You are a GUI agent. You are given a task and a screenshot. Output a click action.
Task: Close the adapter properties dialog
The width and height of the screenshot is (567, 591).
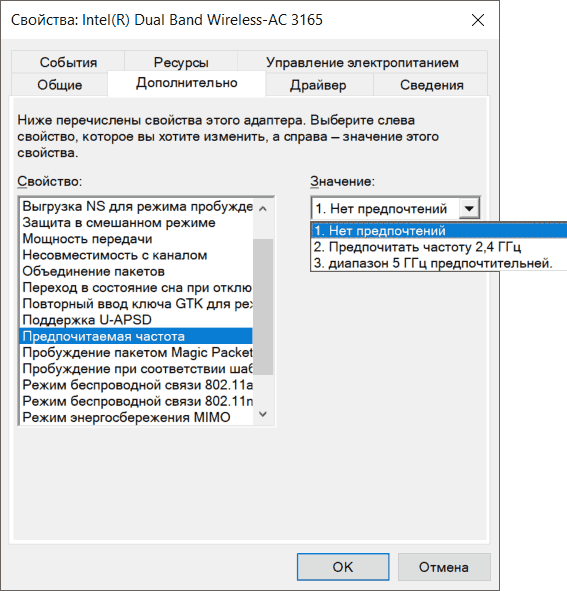(x=478, y=20)
